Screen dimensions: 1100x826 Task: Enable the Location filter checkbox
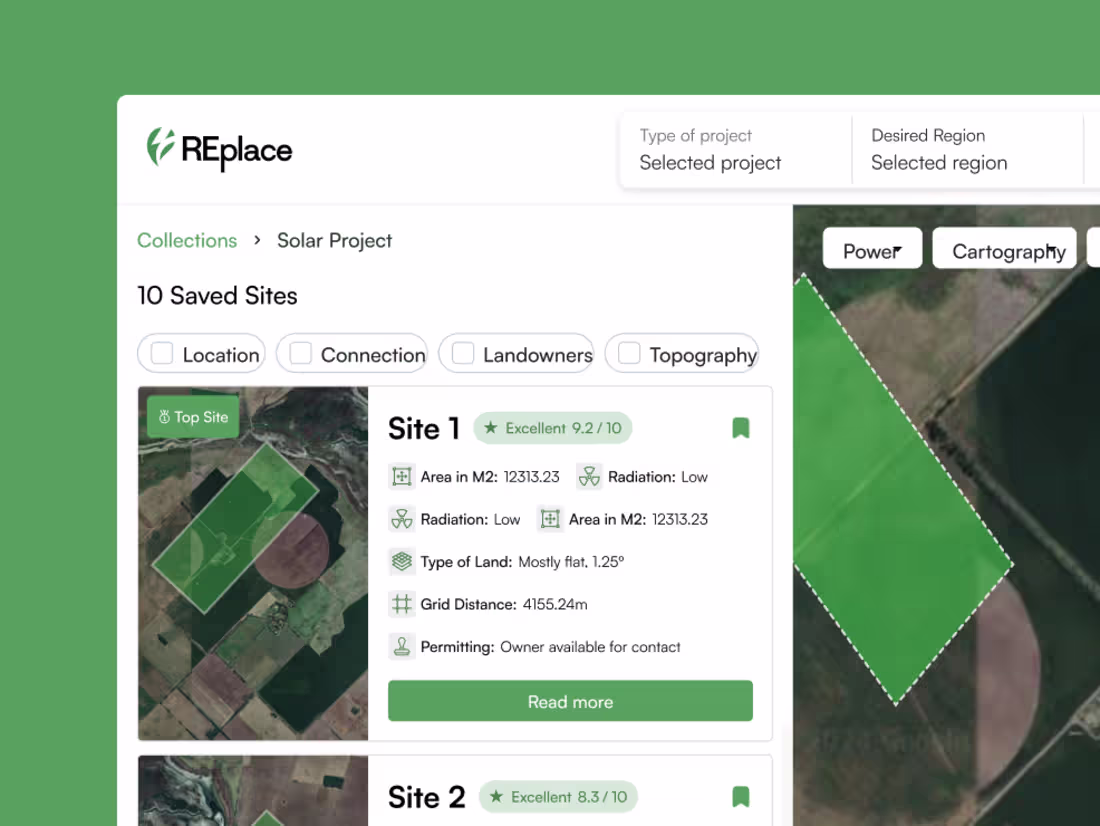[x=161, y=353]
